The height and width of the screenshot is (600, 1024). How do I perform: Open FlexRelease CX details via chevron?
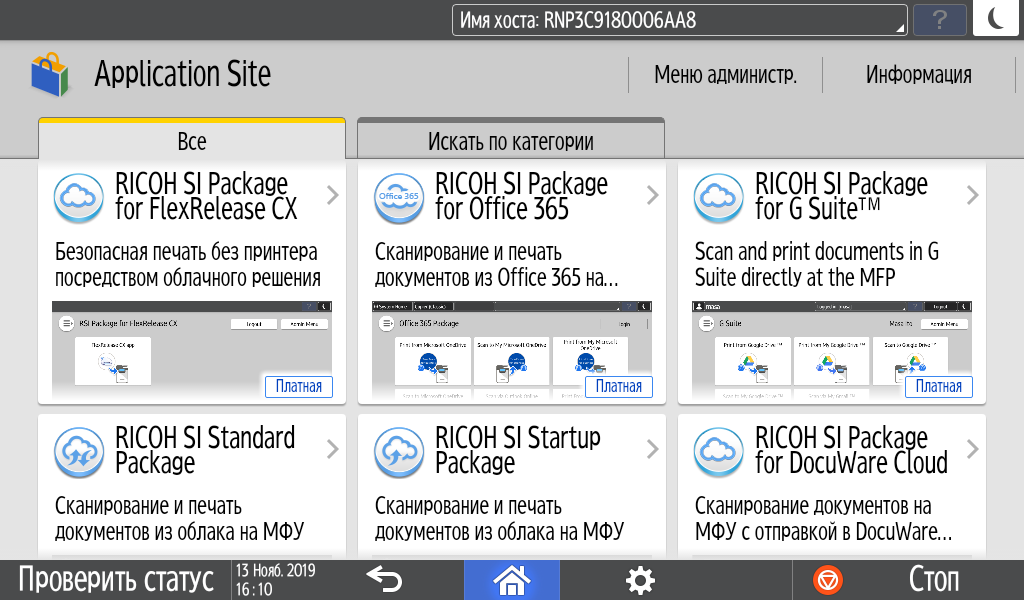coord(332,195)
